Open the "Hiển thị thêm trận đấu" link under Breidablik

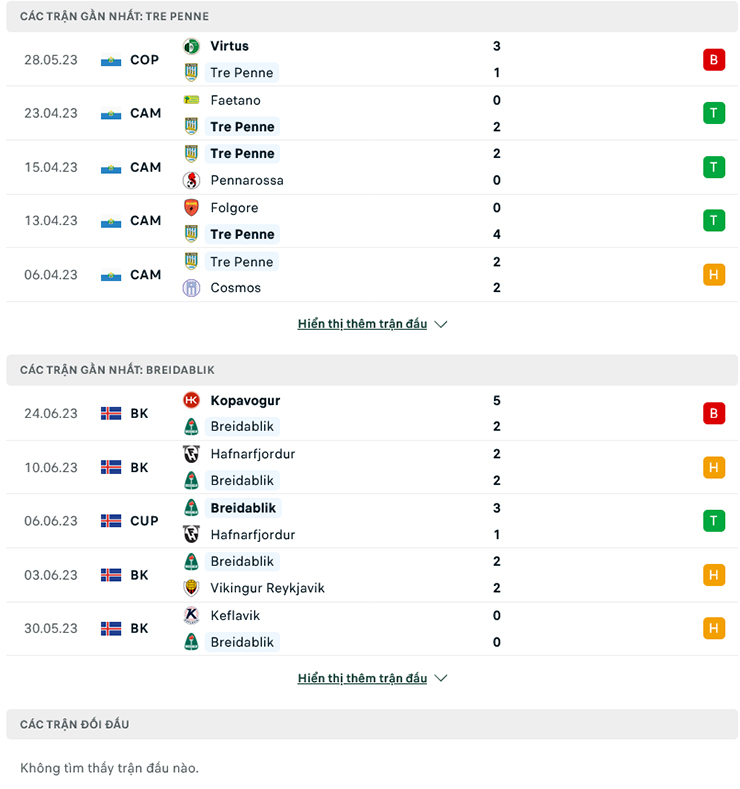point(362,678)
